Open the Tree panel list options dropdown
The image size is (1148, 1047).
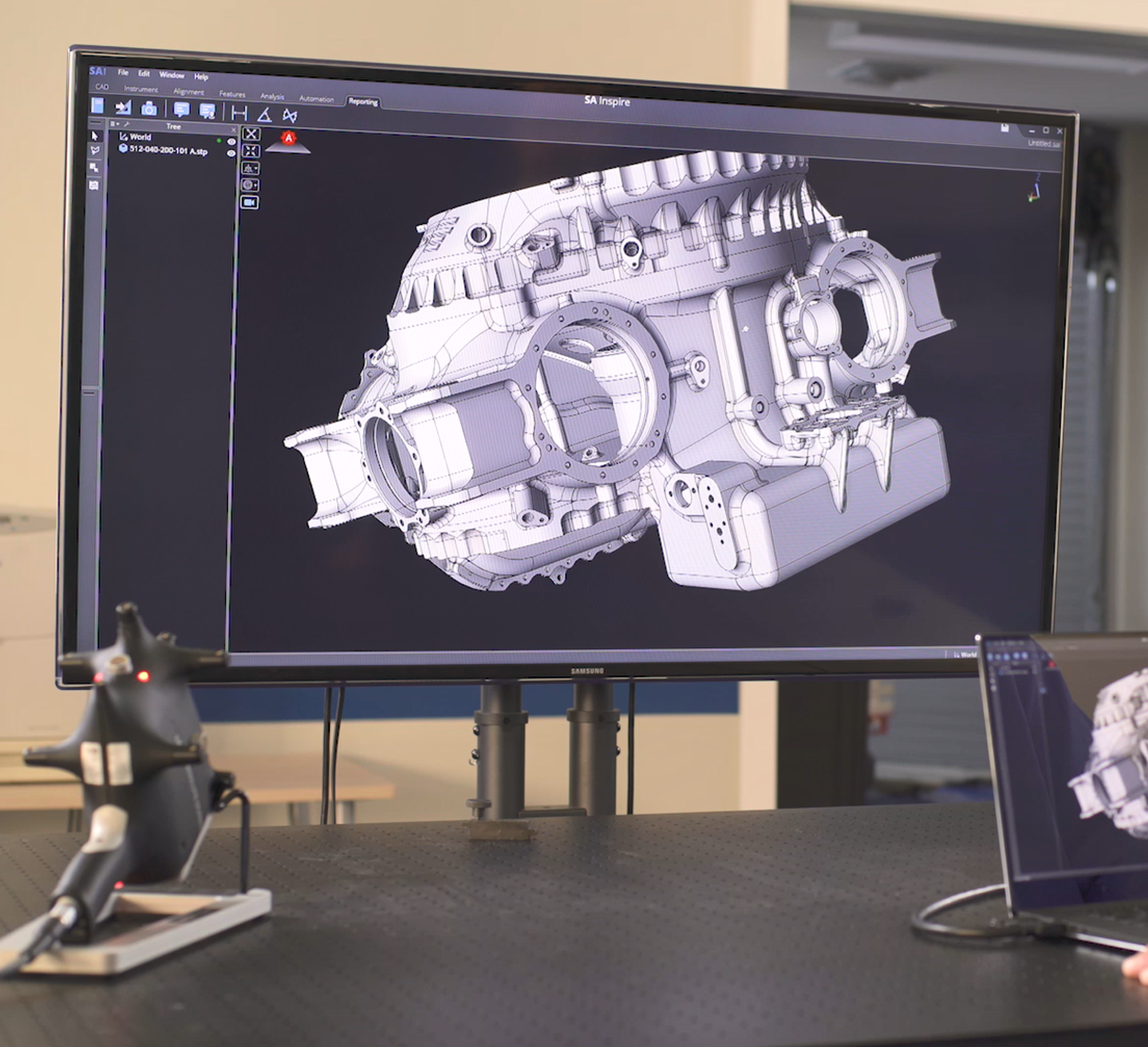tap(114, 124)
